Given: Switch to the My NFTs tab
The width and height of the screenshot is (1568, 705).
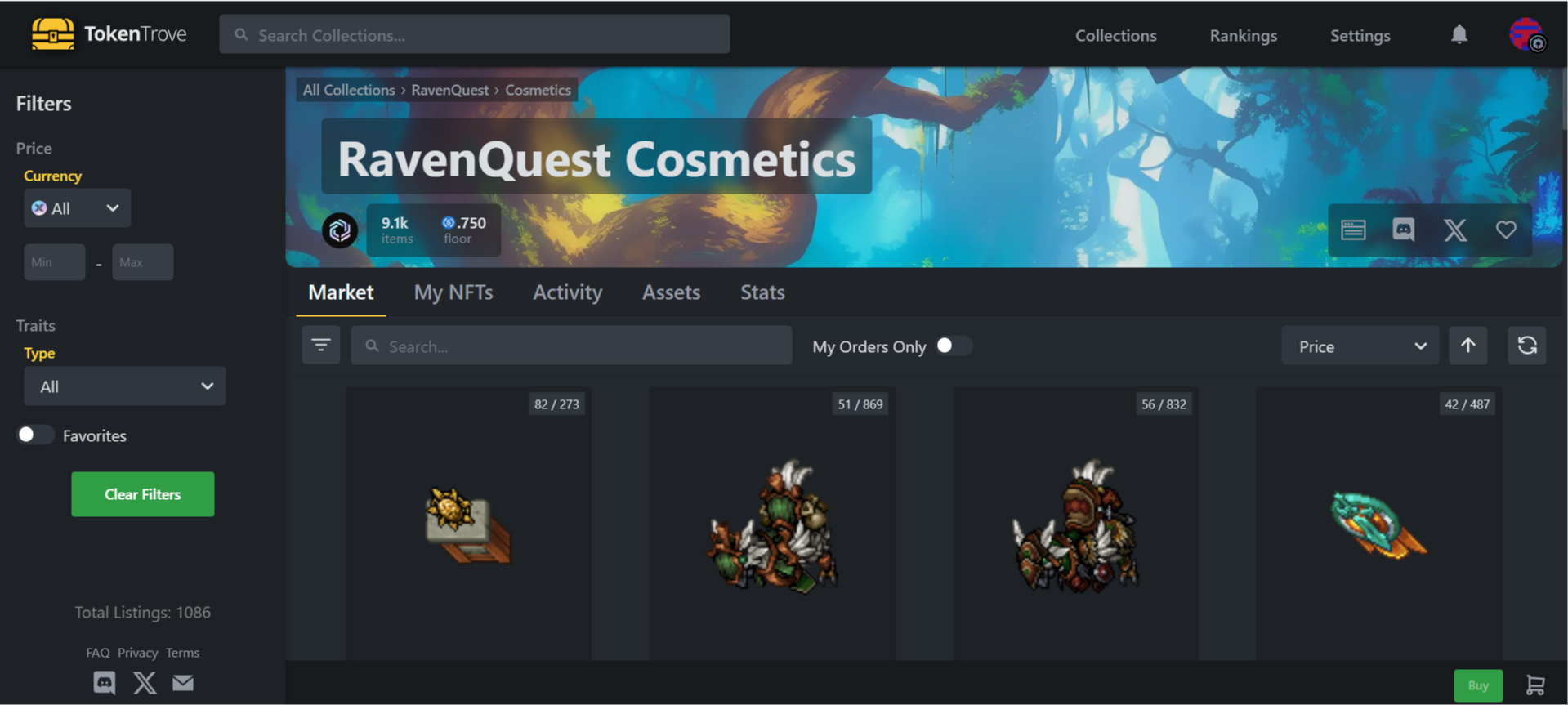Looking at the screenshot, I should (453, 292).
